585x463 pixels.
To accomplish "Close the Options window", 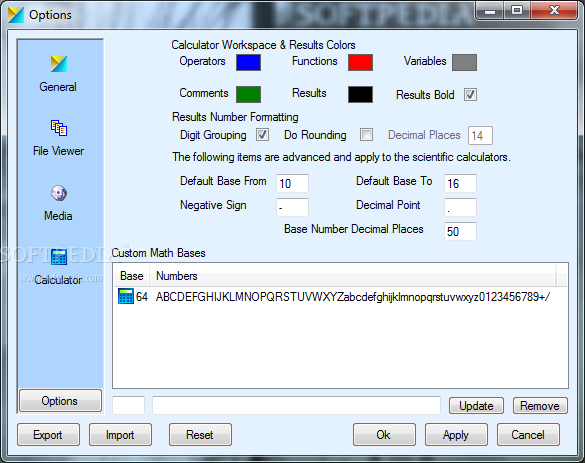I will (554, 10).
